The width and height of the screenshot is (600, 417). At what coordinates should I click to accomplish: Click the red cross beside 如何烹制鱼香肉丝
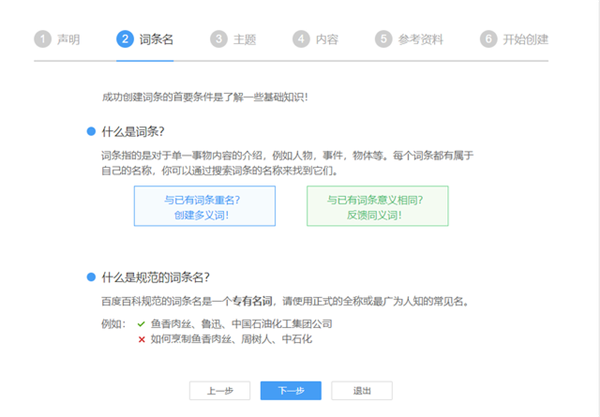point(142,339)
